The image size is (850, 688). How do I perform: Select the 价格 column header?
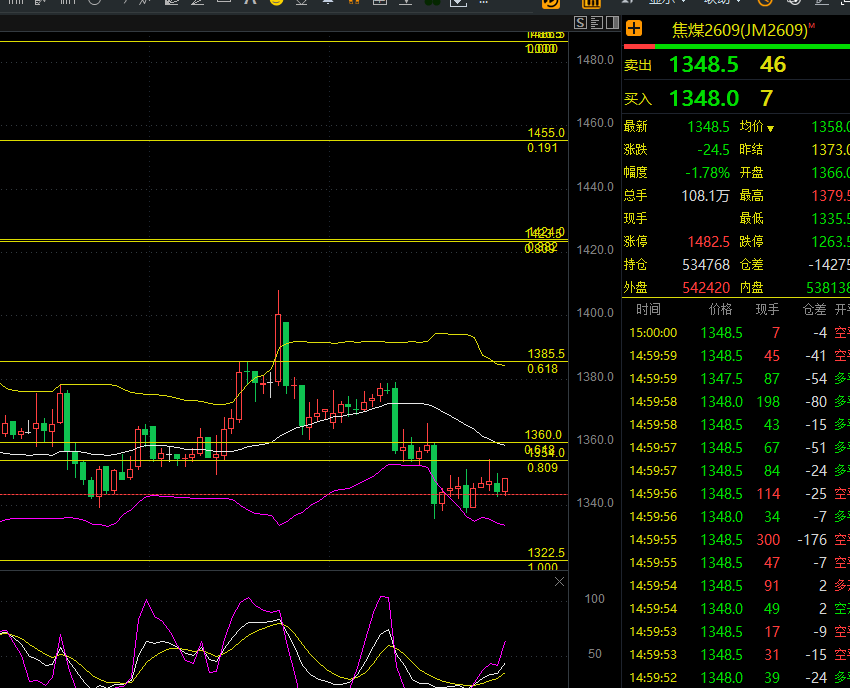[720, 310]
